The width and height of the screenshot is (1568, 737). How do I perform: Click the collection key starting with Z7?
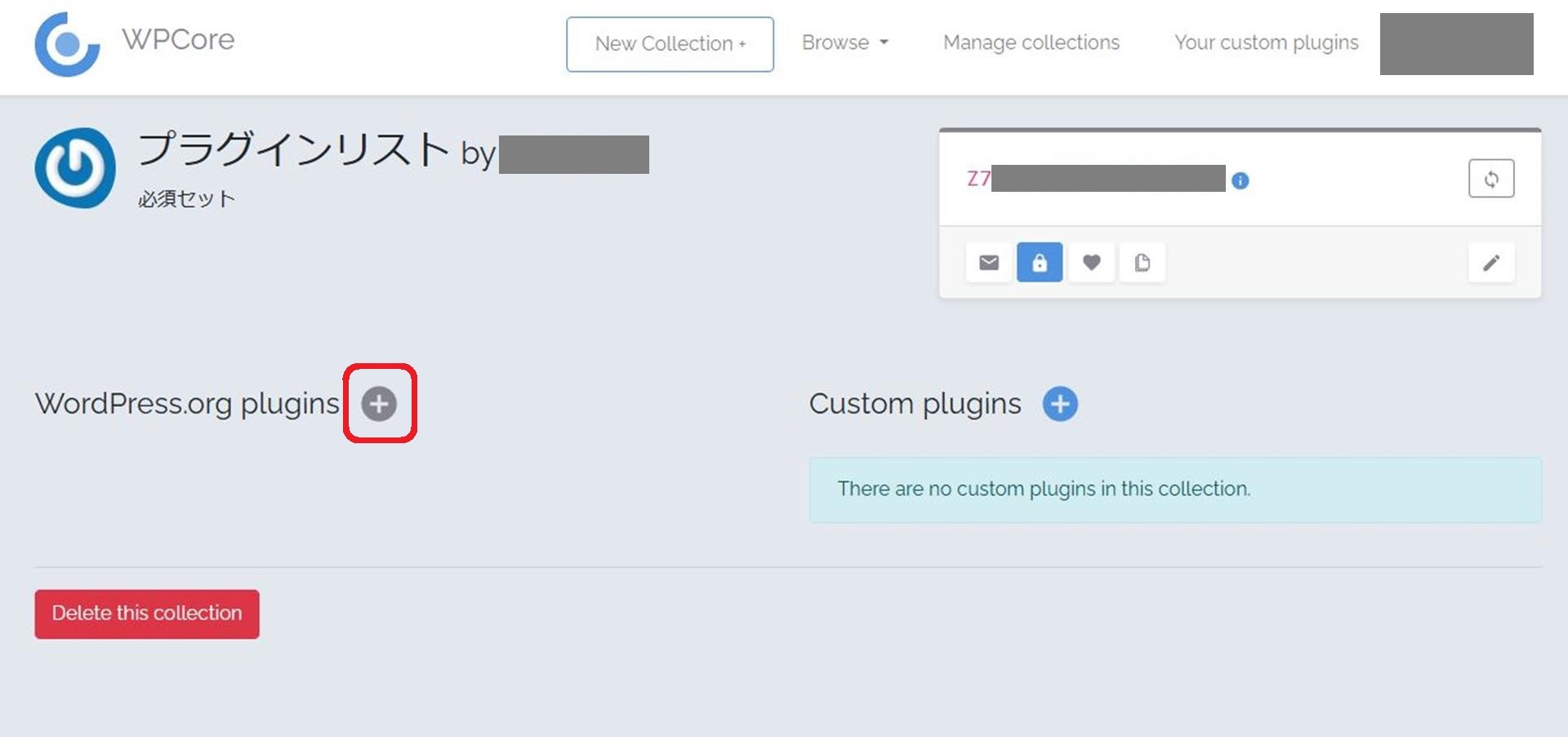[978, 179]
